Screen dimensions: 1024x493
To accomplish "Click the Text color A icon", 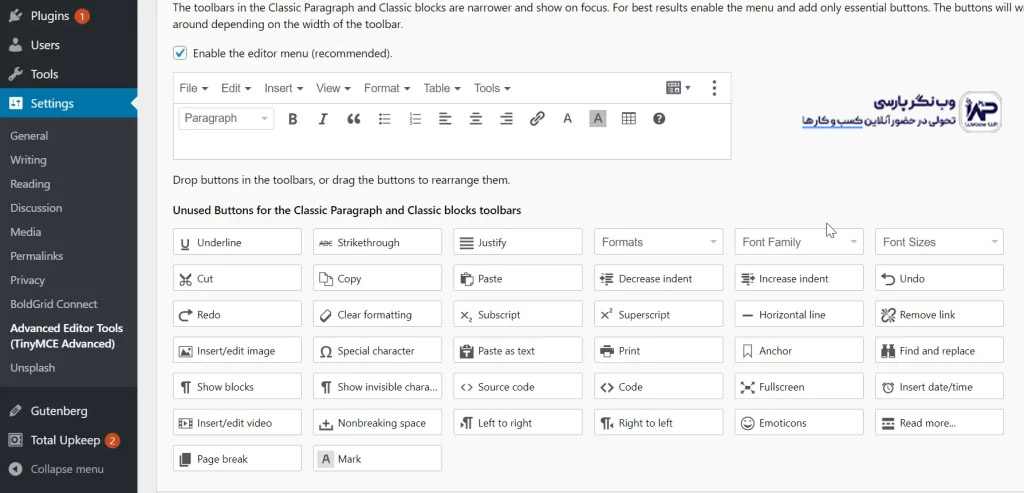I will [x=568, y=119].
